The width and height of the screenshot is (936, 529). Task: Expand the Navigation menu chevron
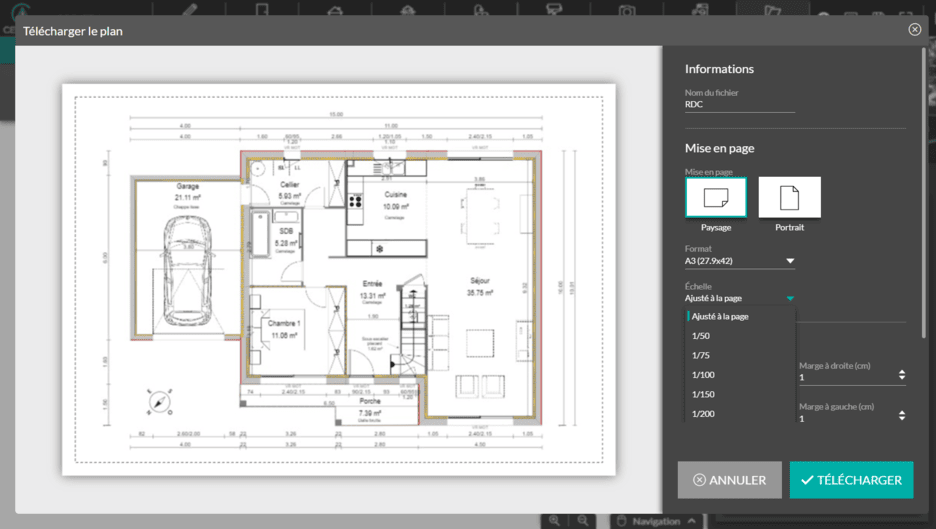tap(691, 521)
